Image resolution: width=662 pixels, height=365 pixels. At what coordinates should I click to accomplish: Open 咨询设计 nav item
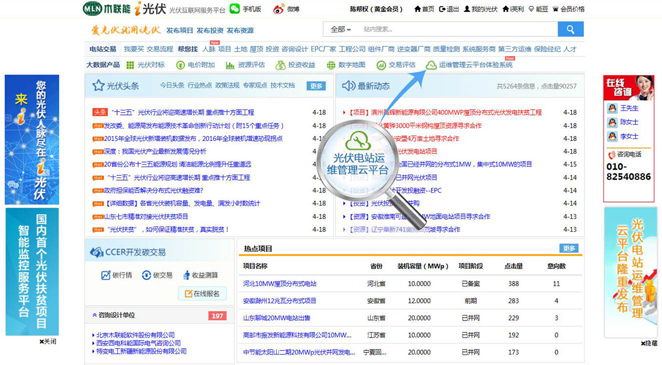(295, 49)
